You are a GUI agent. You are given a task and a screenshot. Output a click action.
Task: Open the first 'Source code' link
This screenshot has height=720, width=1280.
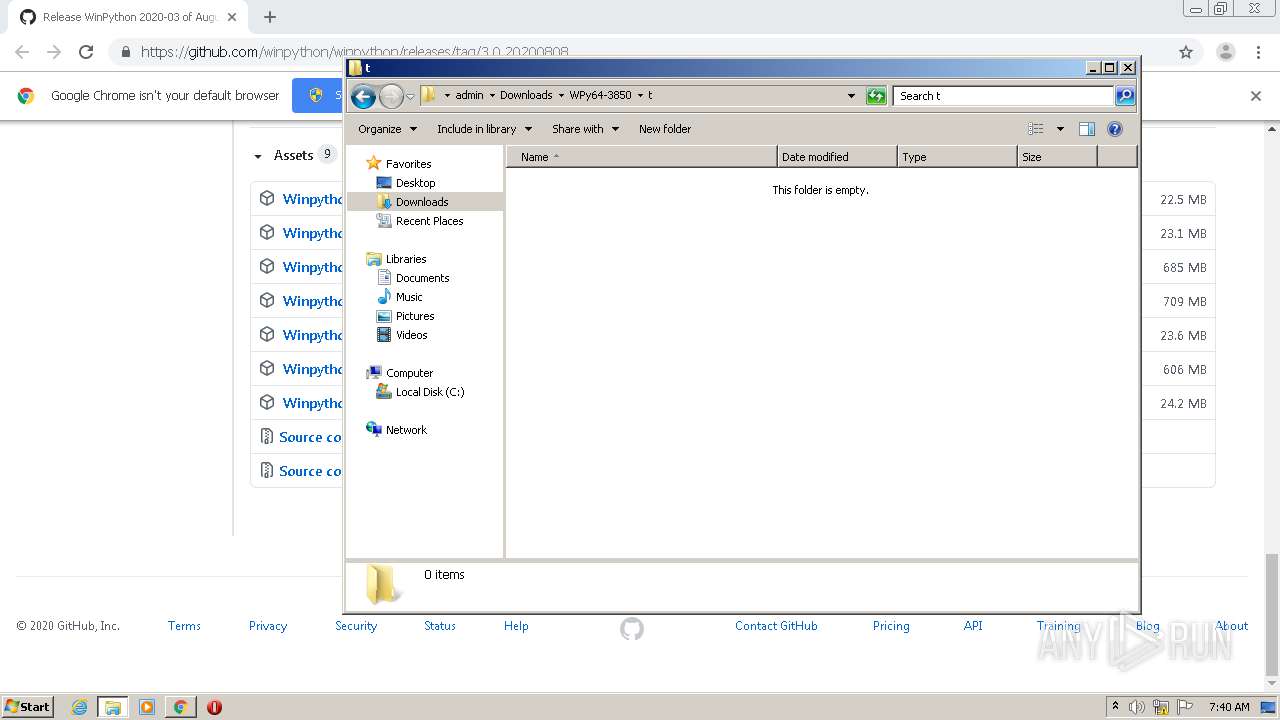coord(310,437)
